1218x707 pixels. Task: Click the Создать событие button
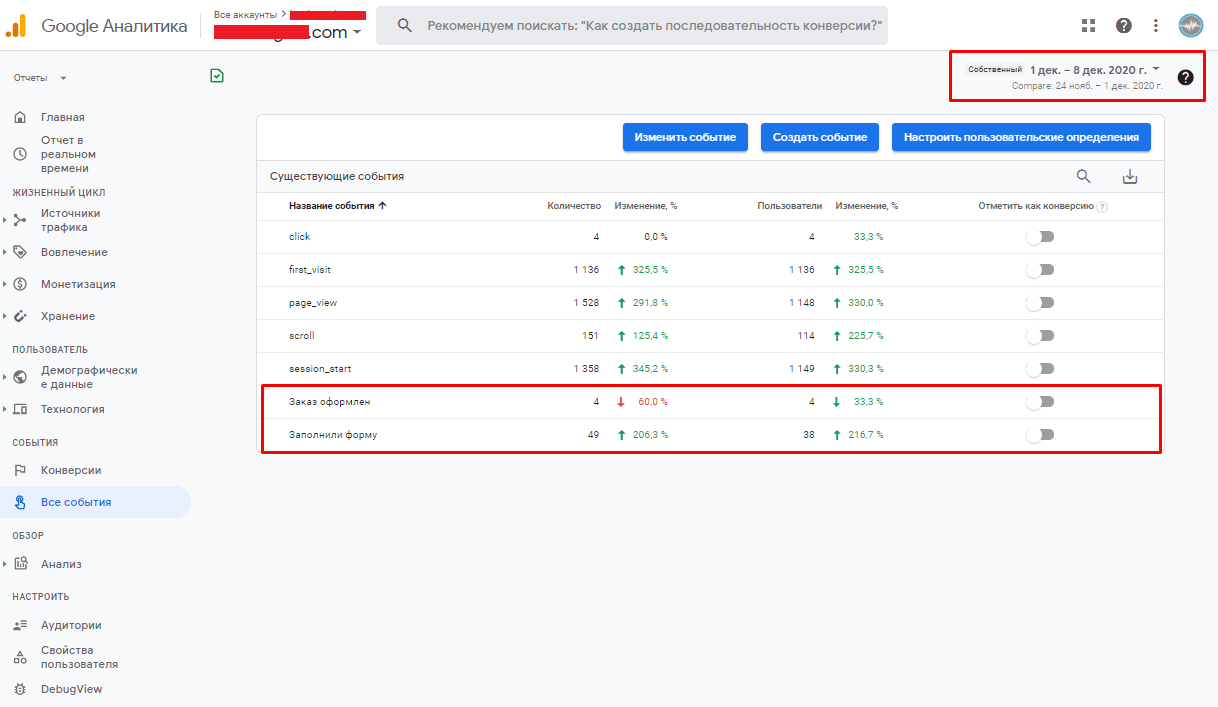point(819,137)
